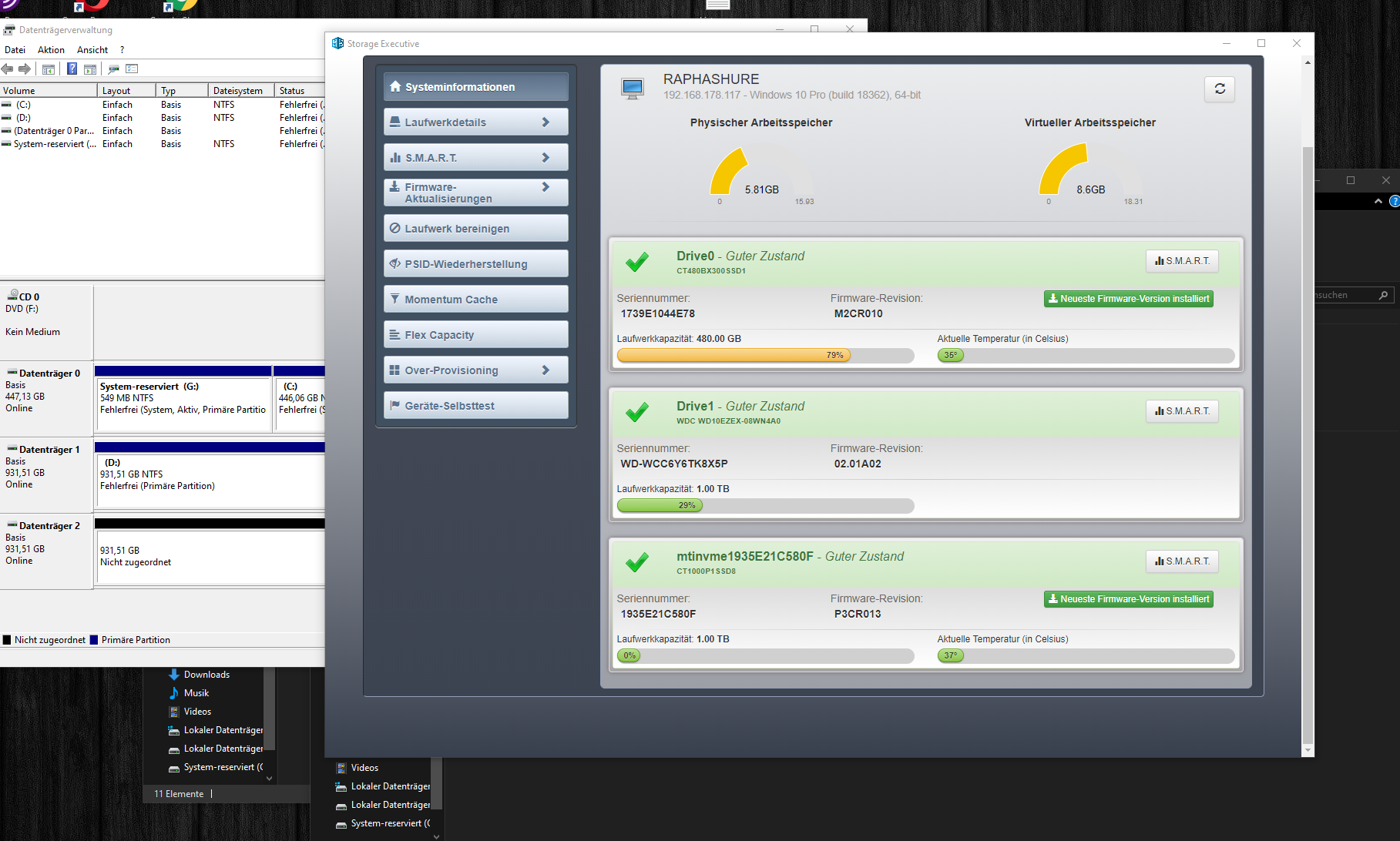The height and width of the screenshot is (841, 1400).
Task: Open Downloads in the Explorer navigation pane
Action: tap(206, 675)
